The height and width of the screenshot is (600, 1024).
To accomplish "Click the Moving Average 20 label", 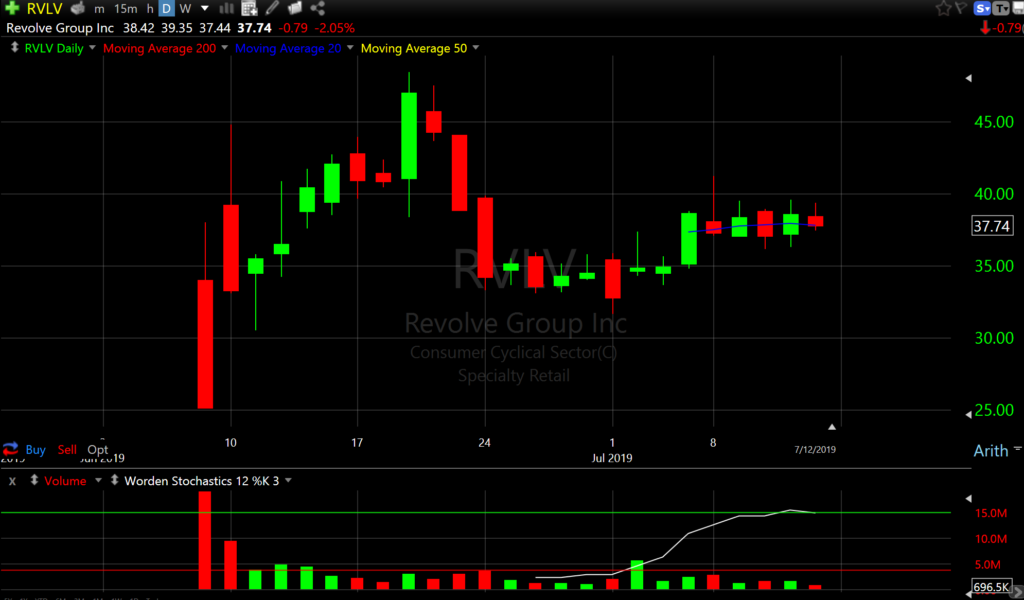I will click(288, 48).
